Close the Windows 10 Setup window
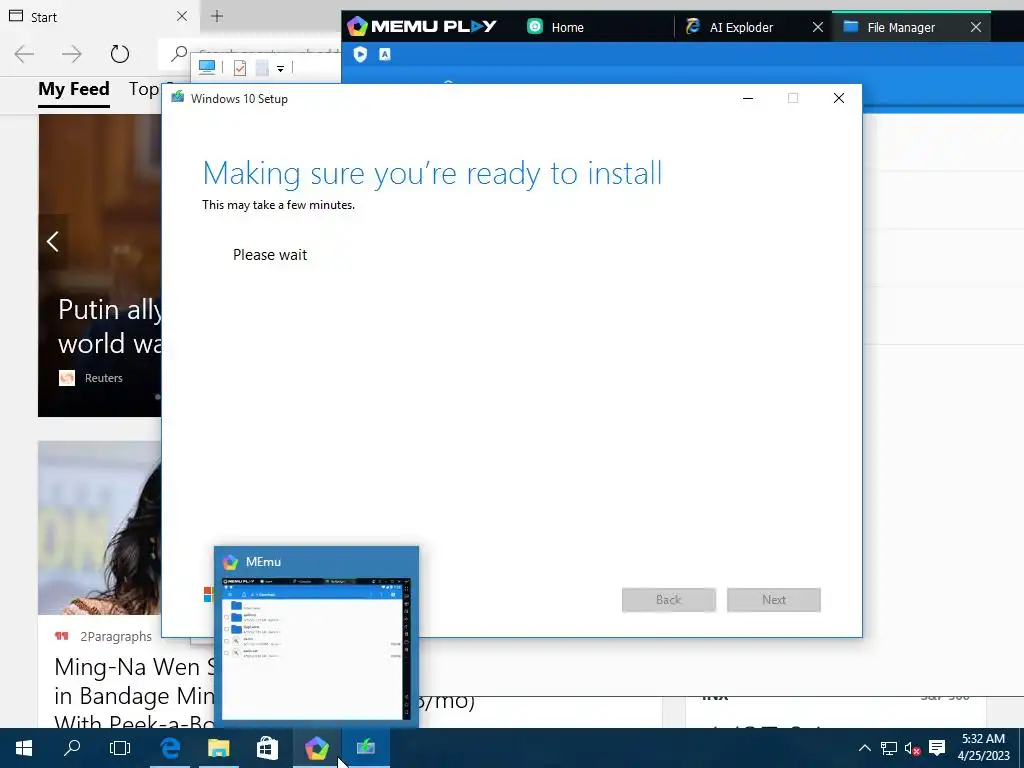The width and height of the screenshot is (1024, 768). coord(839,98)
